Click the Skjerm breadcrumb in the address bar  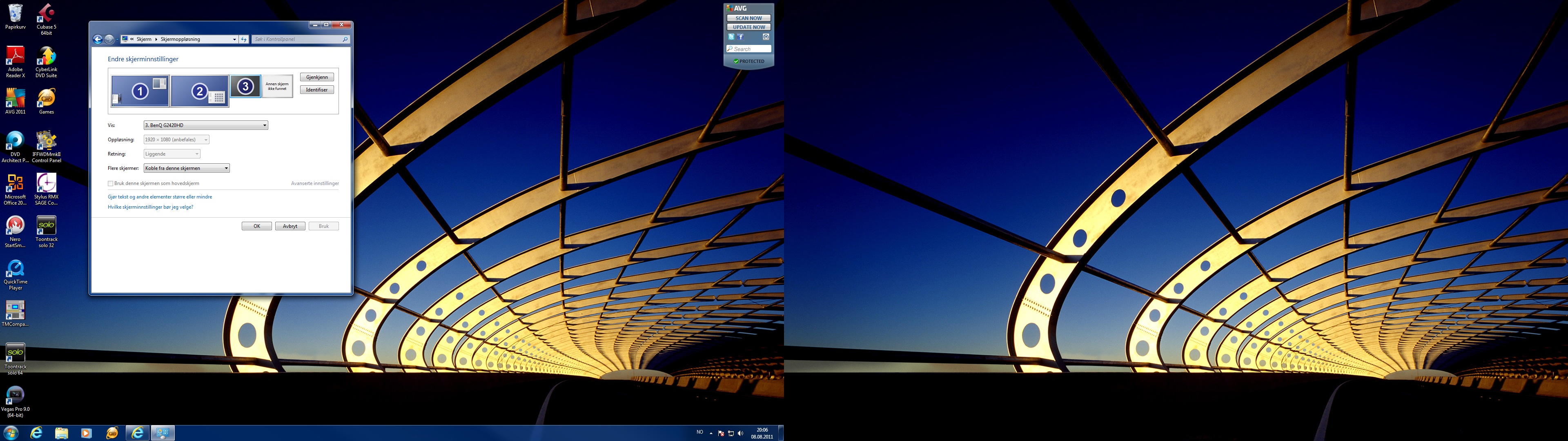144,39
